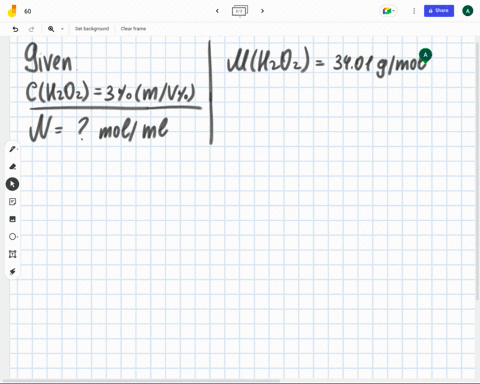Click the vertical scrollbar on the right

[478, 170]
